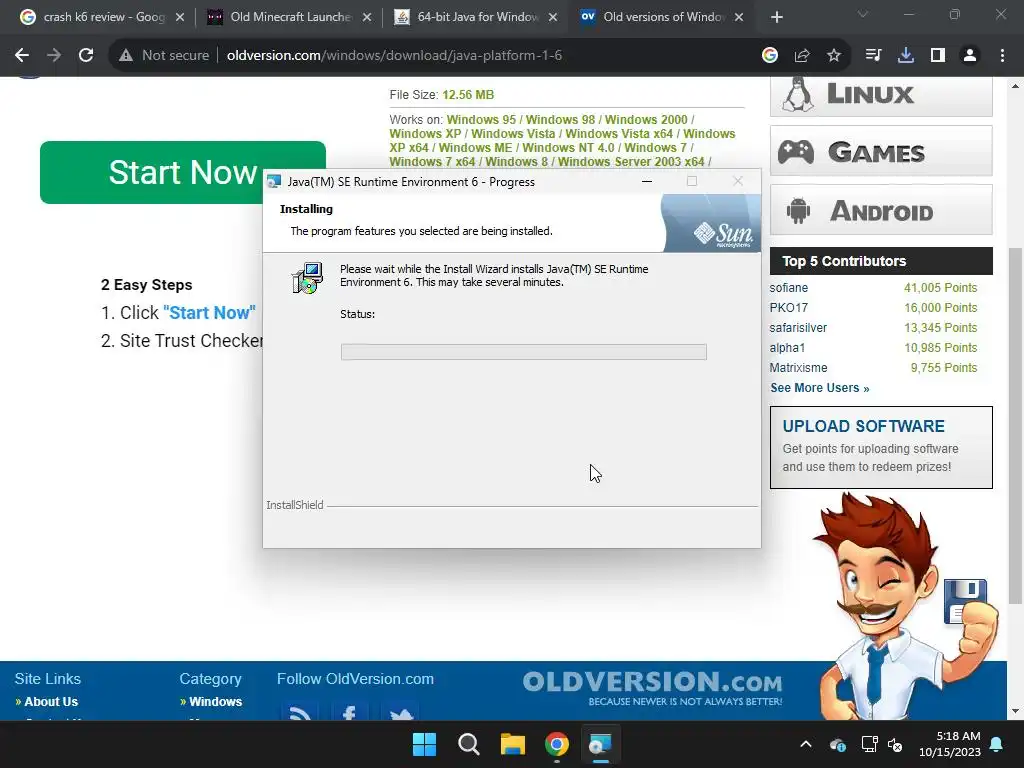Open a new tab with the plus button
The width and height of the screenshot is (1024, 768).
tap(776, 17)
